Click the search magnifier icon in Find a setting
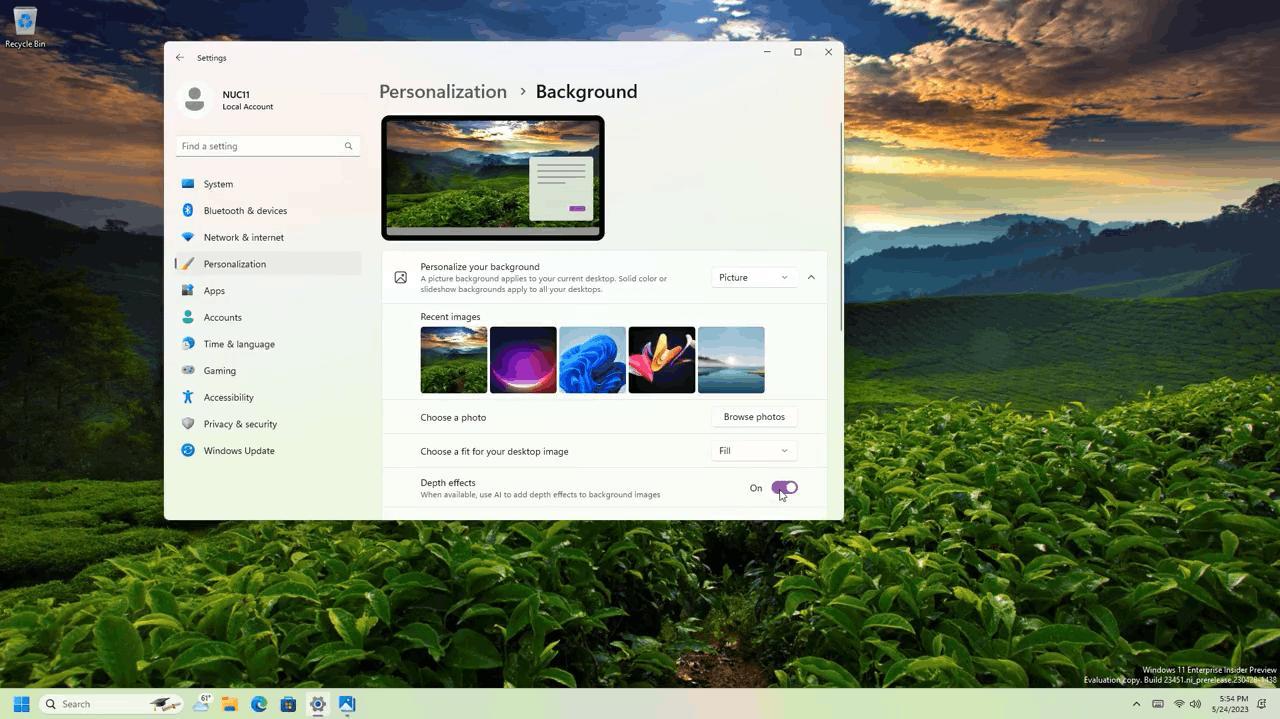The image size is (1280, 719). (348, 146)
